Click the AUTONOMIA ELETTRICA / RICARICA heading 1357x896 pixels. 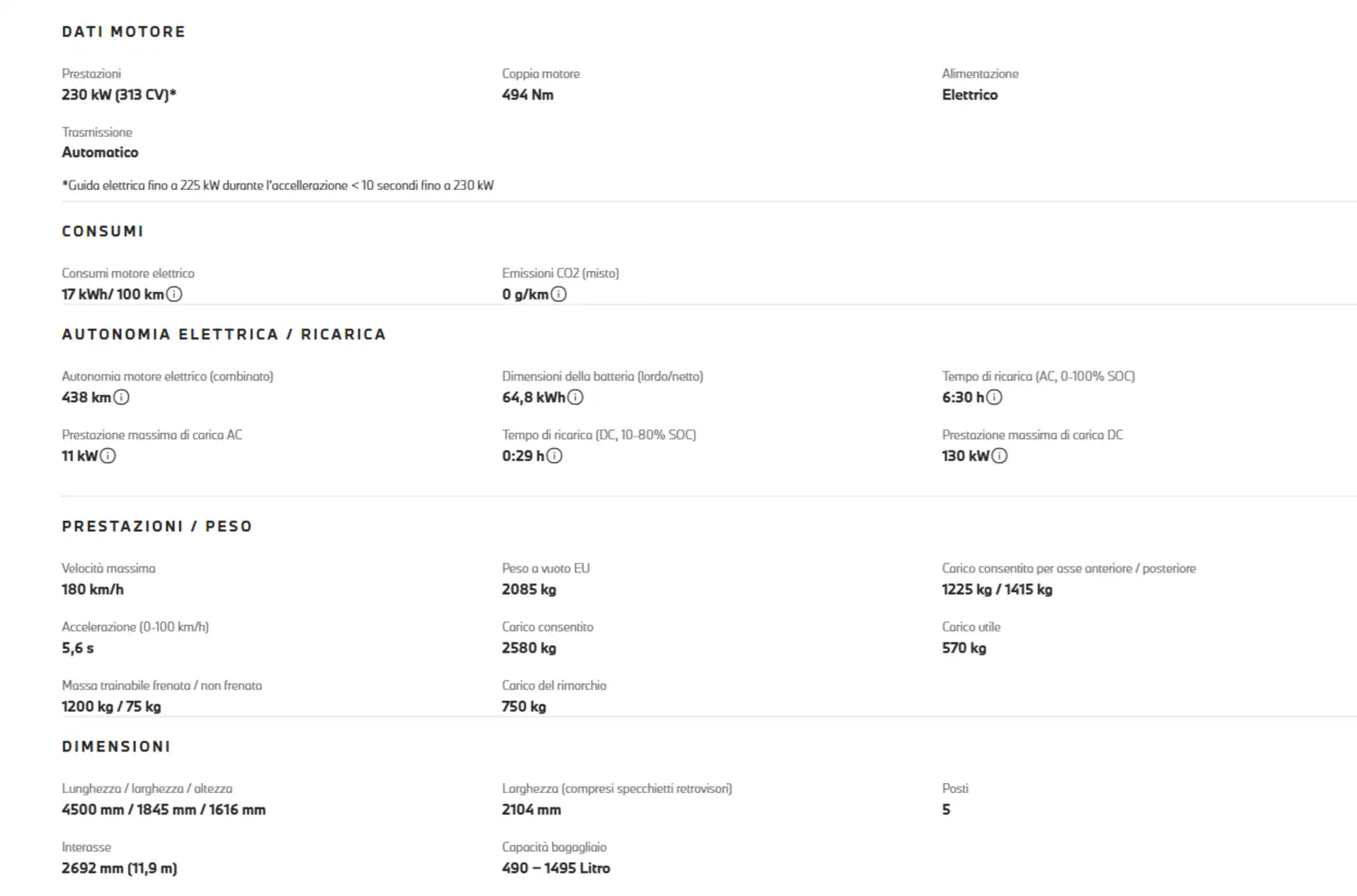(224, 334)
